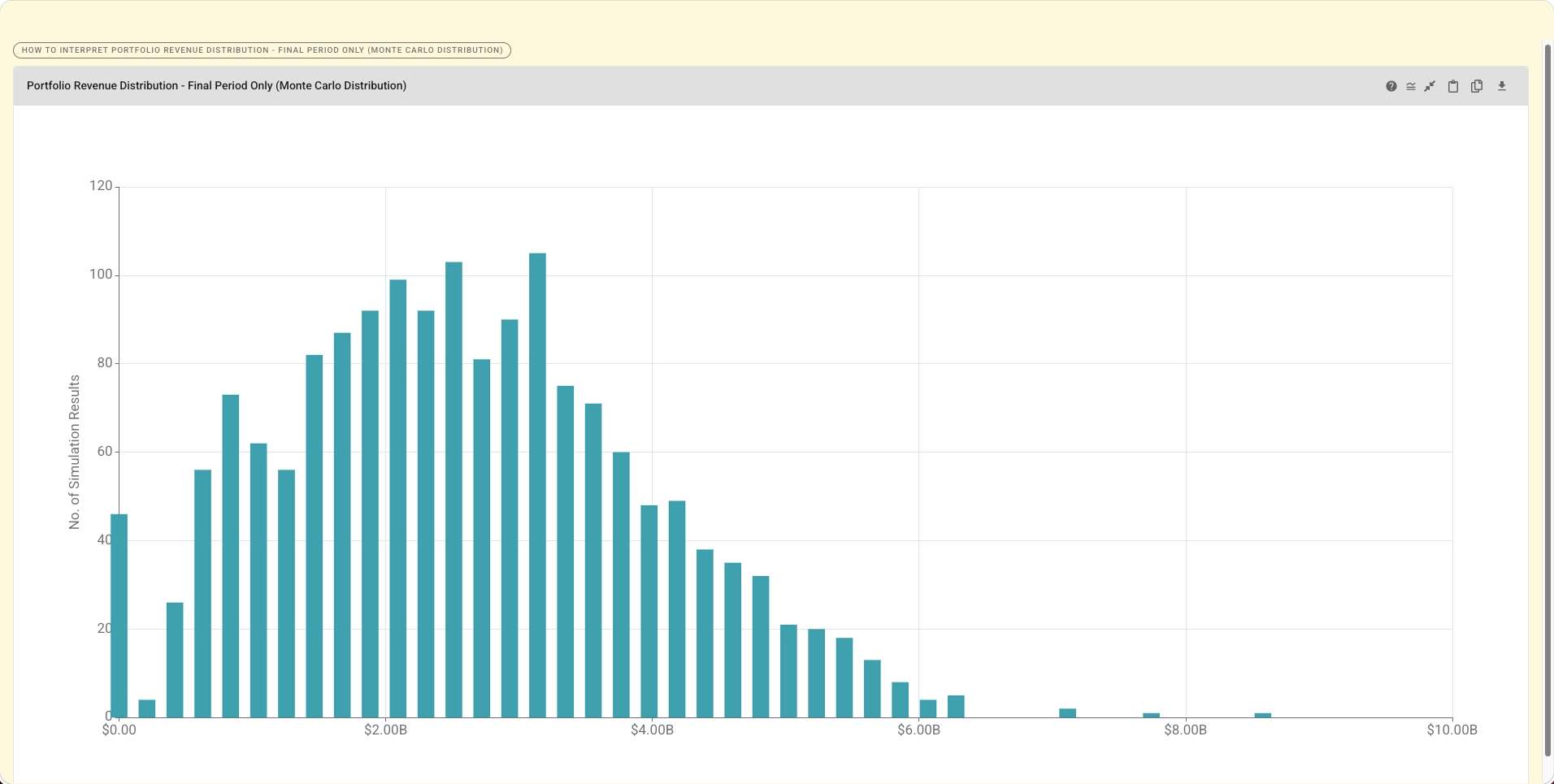Click the $10.00B axis label
The width and height of the screenshot is (1554, 784).
tap(1452, 730)
